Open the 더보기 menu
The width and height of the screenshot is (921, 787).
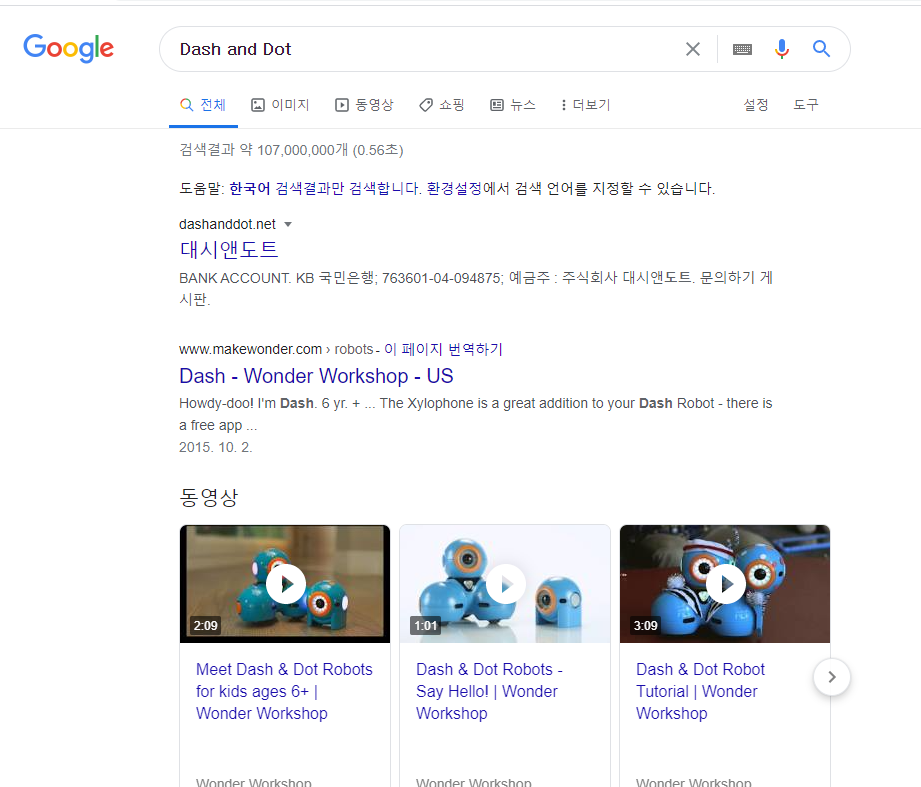tap(586, 105)
